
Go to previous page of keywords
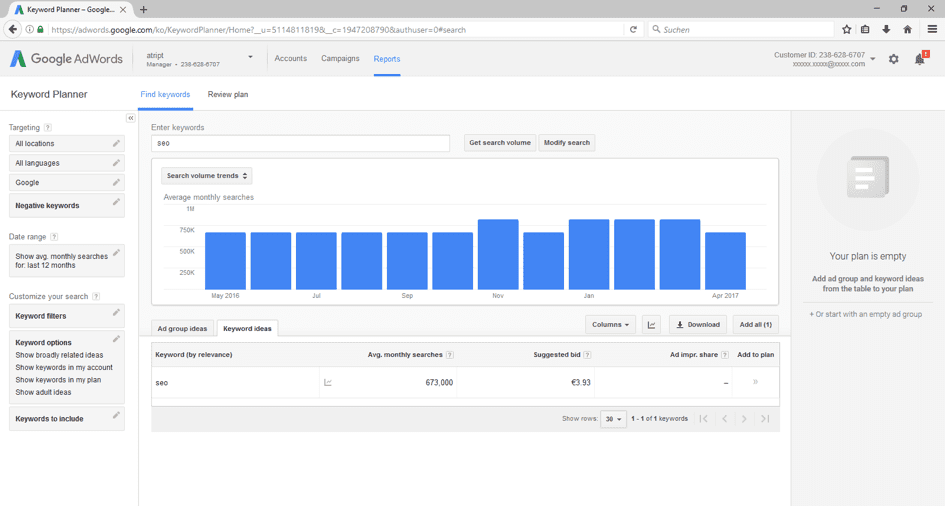coord(724,419)
